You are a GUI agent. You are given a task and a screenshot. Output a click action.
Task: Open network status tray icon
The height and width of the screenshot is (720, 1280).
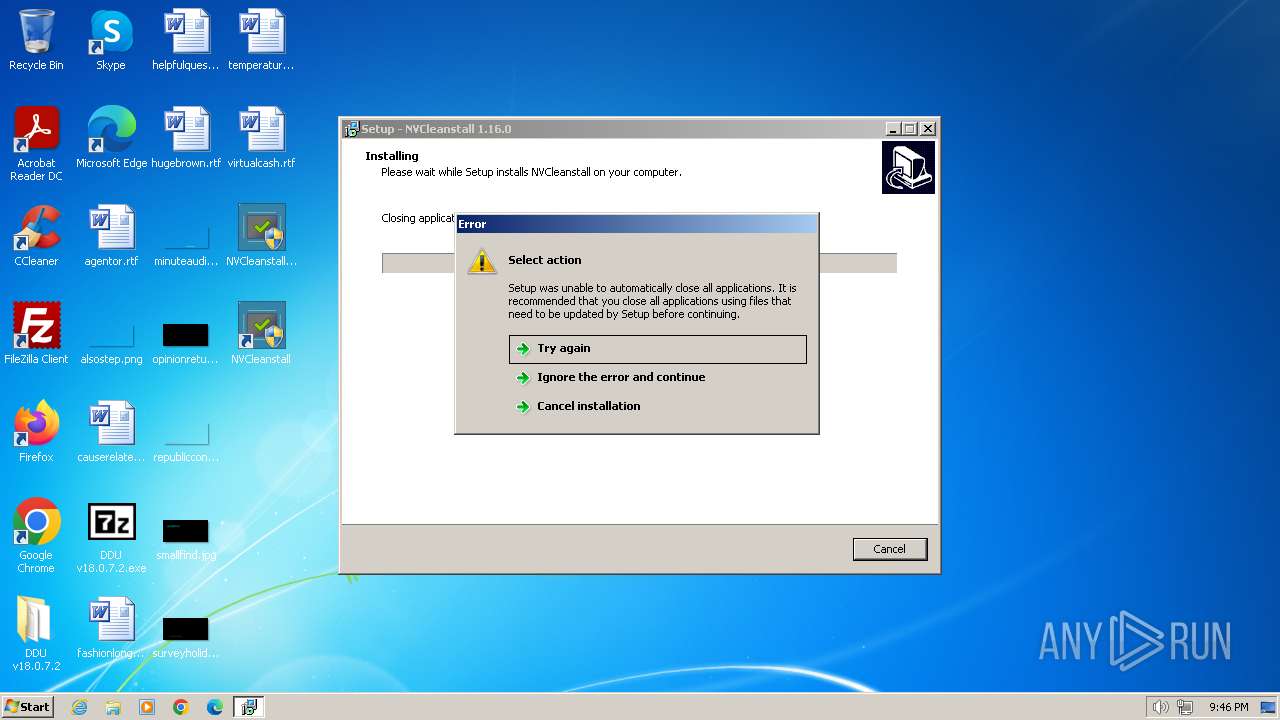point(1185,707)
